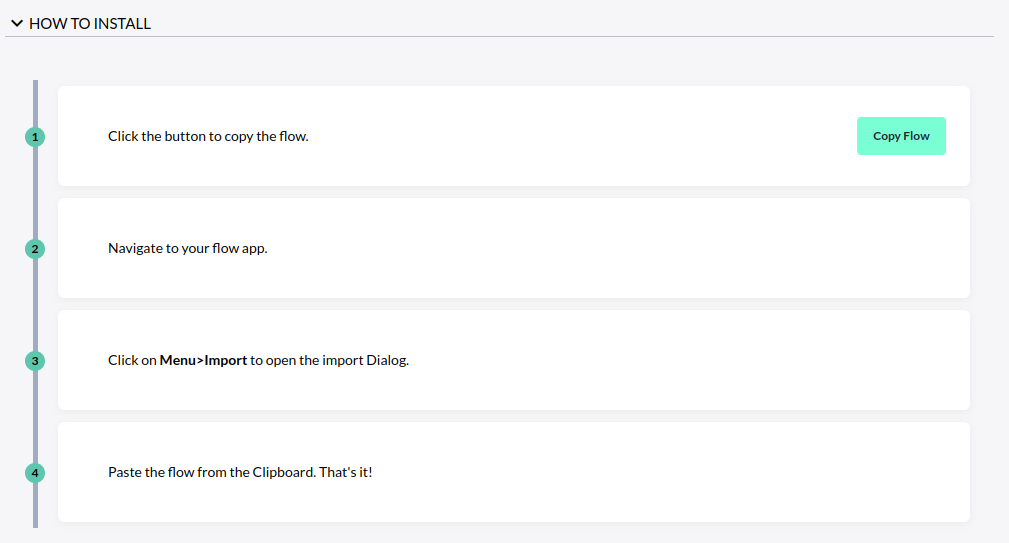Select the step 4 numbered circle
Screen dimensions: 1009x543
pyautogui.click(x=35, y=473)
